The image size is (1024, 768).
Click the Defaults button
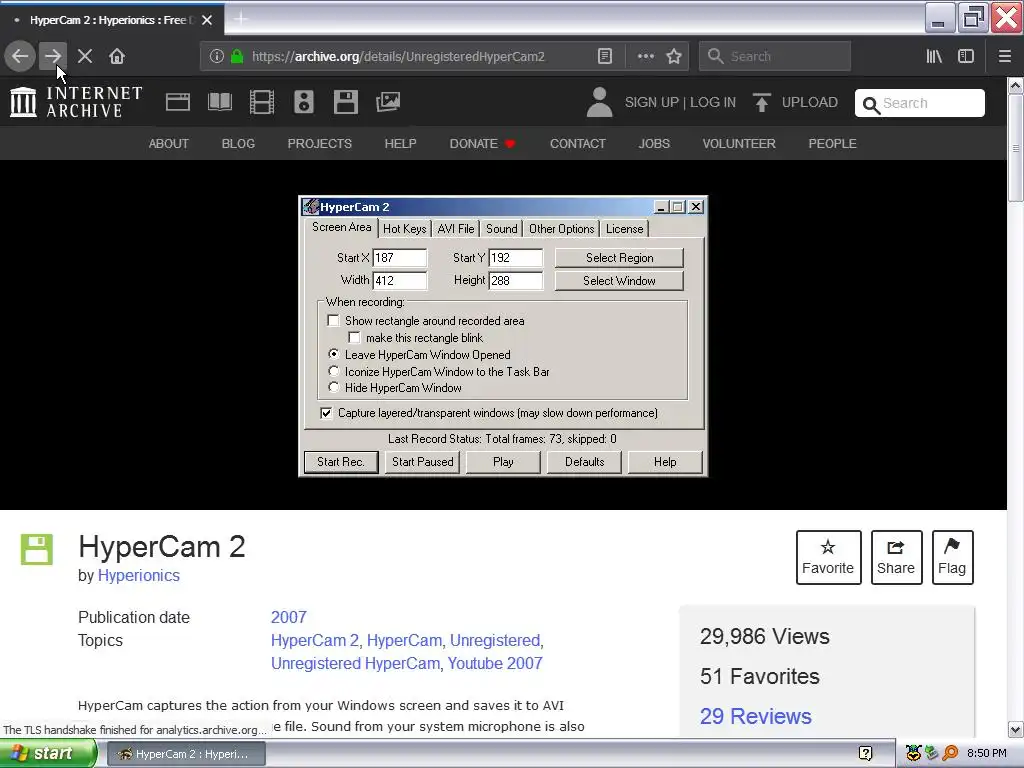tap(584, 462)
